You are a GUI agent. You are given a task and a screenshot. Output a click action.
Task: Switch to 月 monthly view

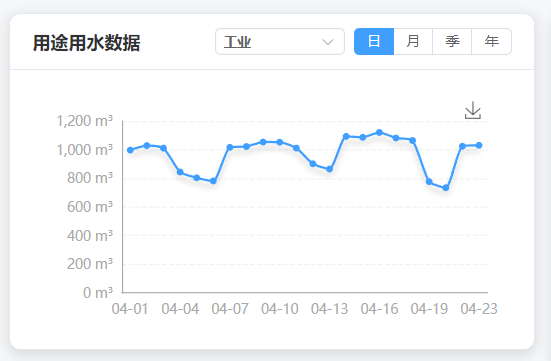click(413, 41)
